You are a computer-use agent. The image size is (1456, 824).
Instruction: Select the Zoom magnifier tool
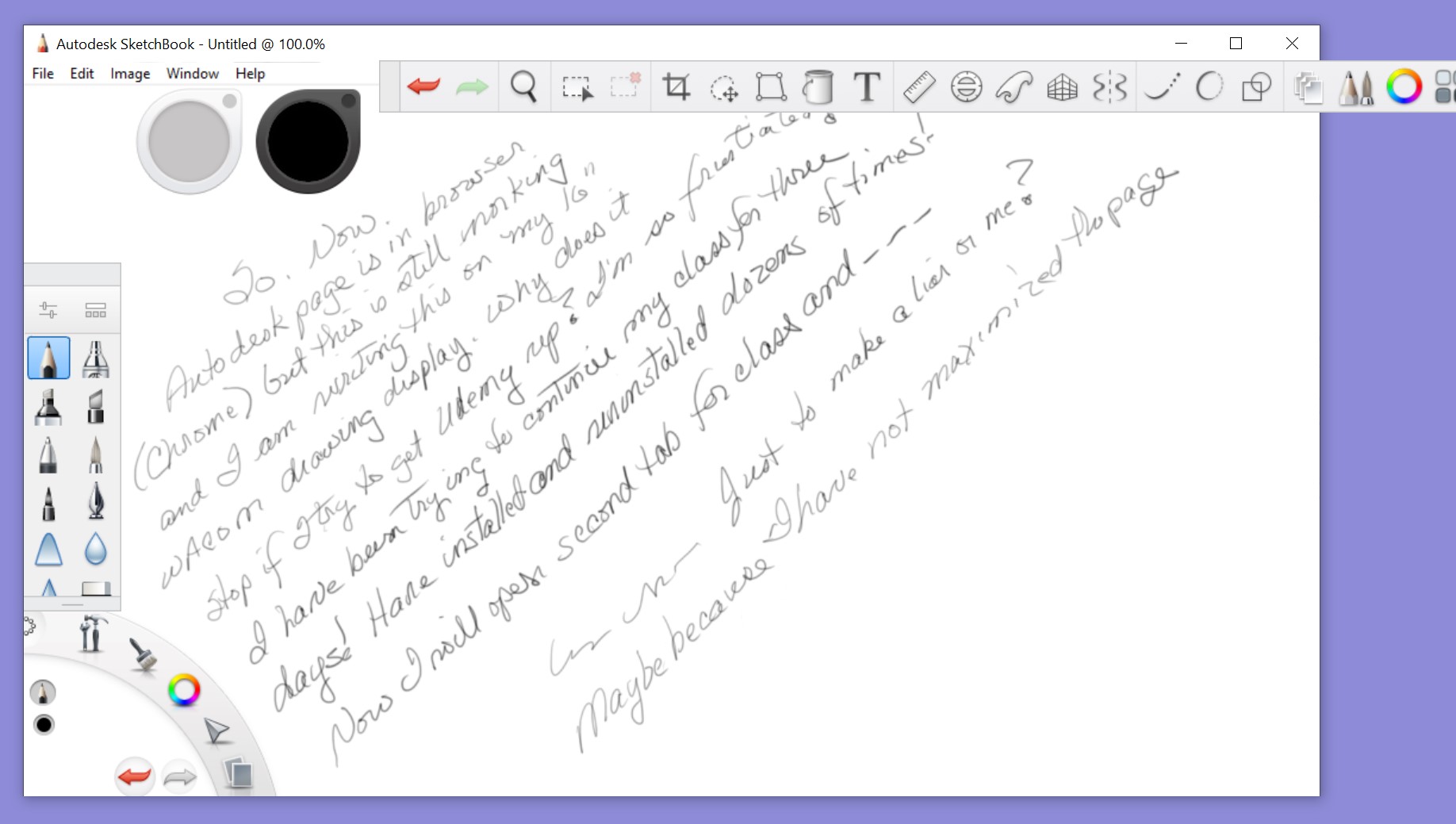pyautogui.click(x=523, y=86)
